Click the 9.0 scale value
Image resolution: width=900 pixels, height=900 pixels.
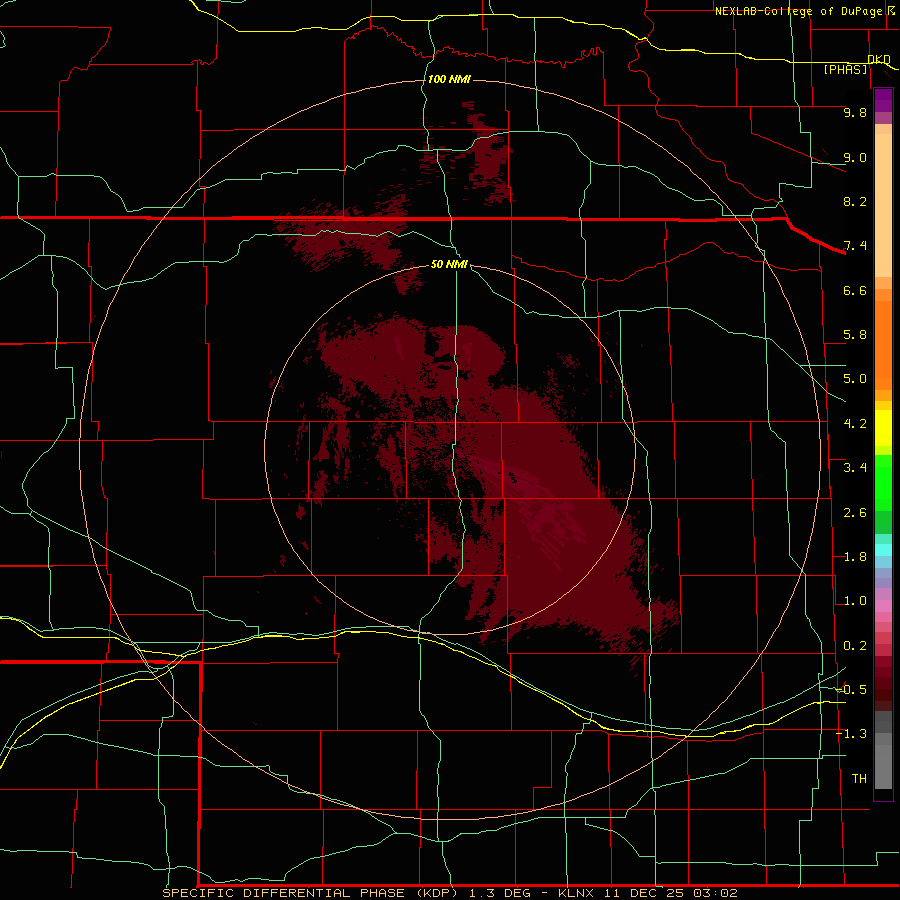[855, 157]
